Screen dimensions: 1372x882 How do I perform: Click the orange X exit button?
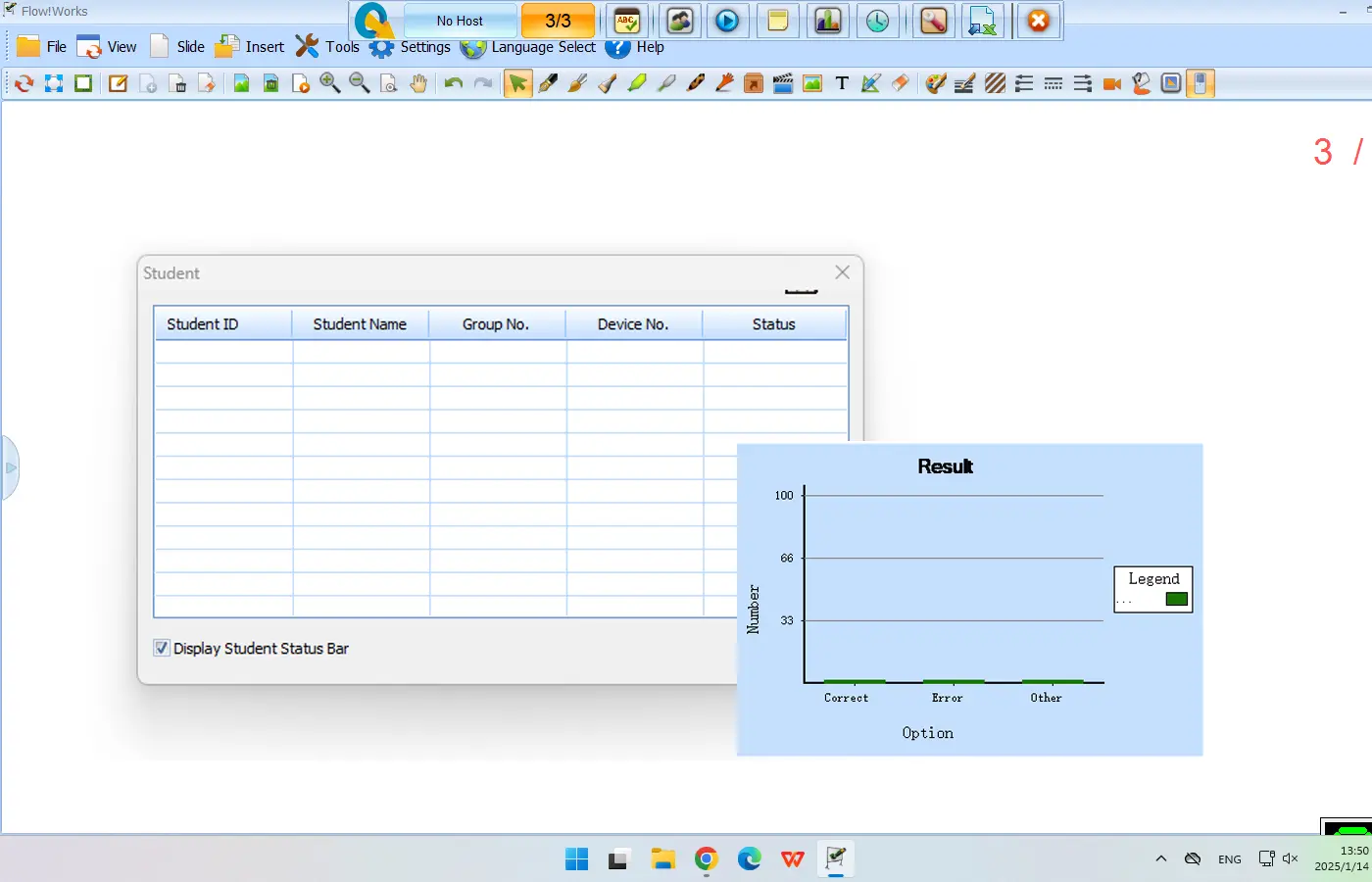point(1039,21)
